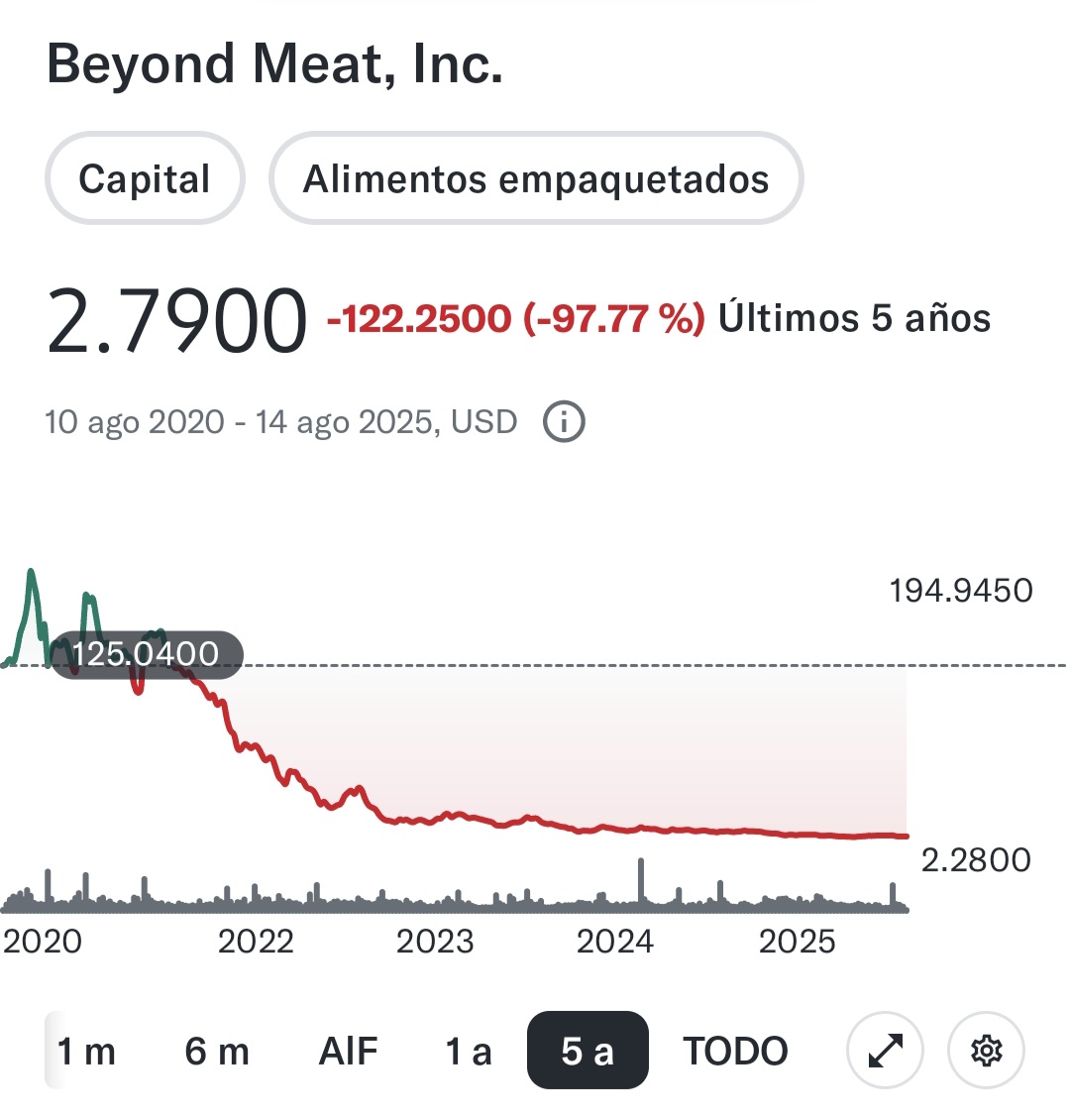Viewport: 1070px width, 1120px height.
Task: Tap the 2022 axis label
Action: tap(257, 942)
